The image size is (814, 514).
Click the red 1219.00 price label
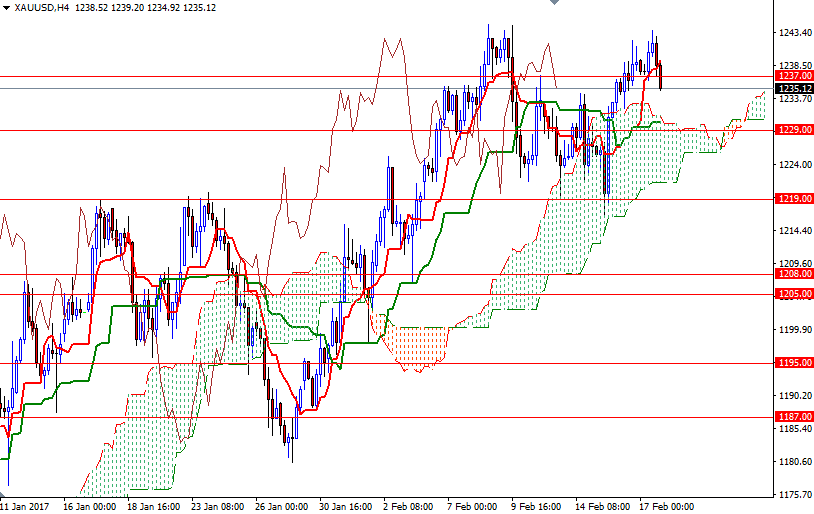793,198
